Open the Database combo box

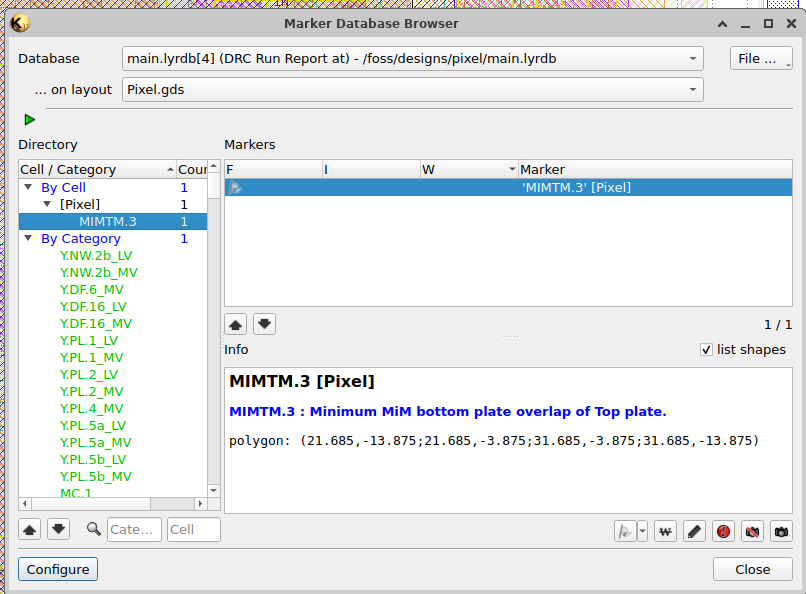tap(412, 59)
